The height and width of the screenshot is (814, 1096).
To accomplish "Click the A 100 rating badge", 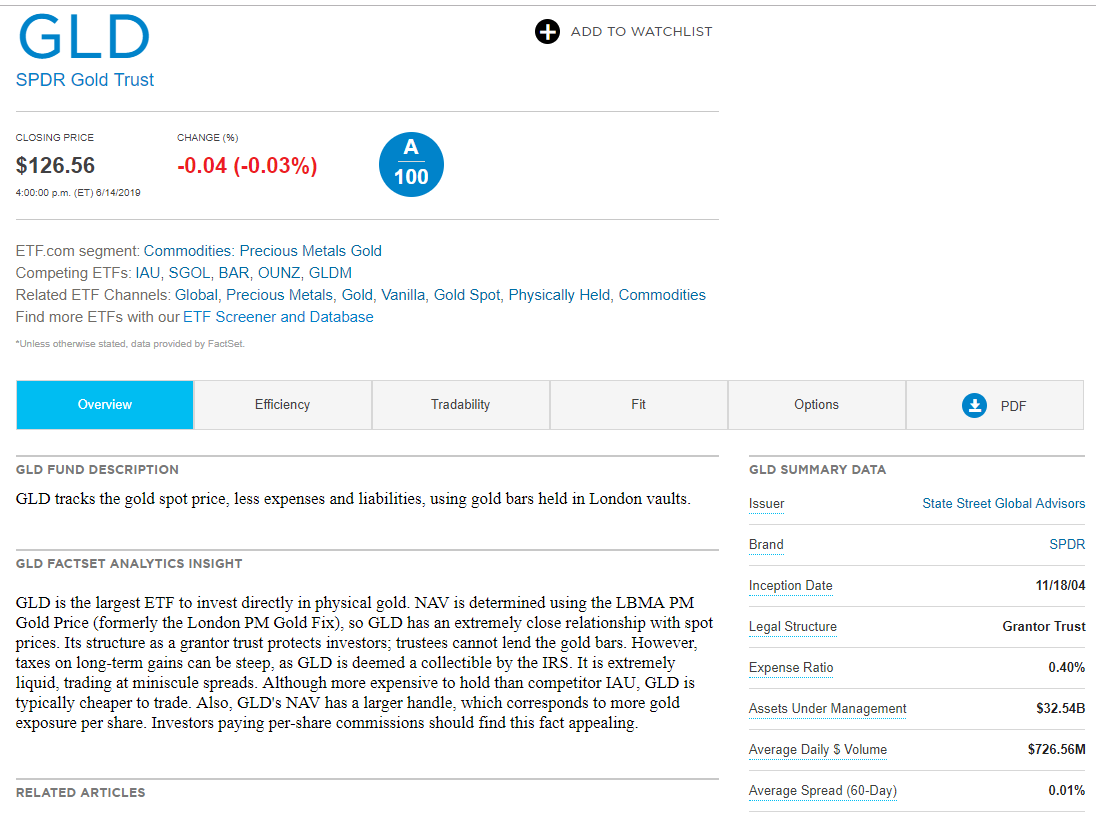I will coord(411,164).
